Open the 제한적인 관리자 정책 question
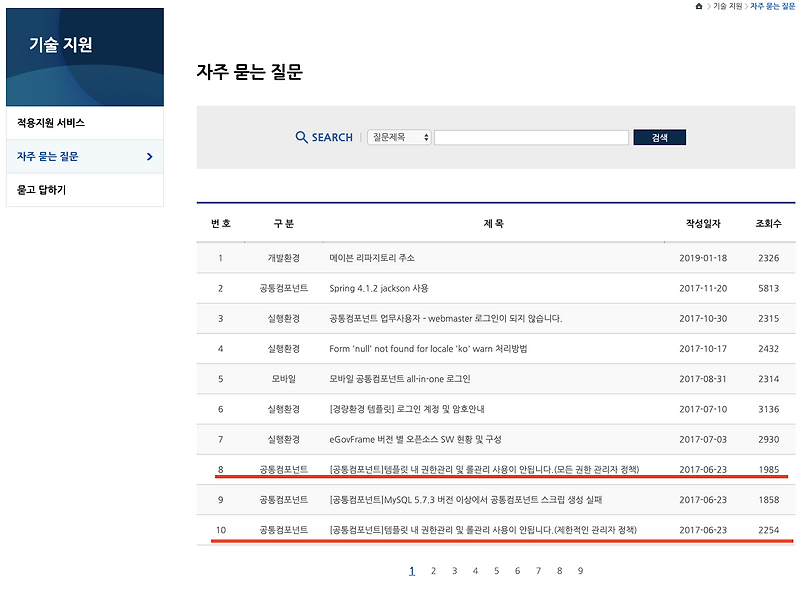This screenshot has height=590, width=800. 483,530
